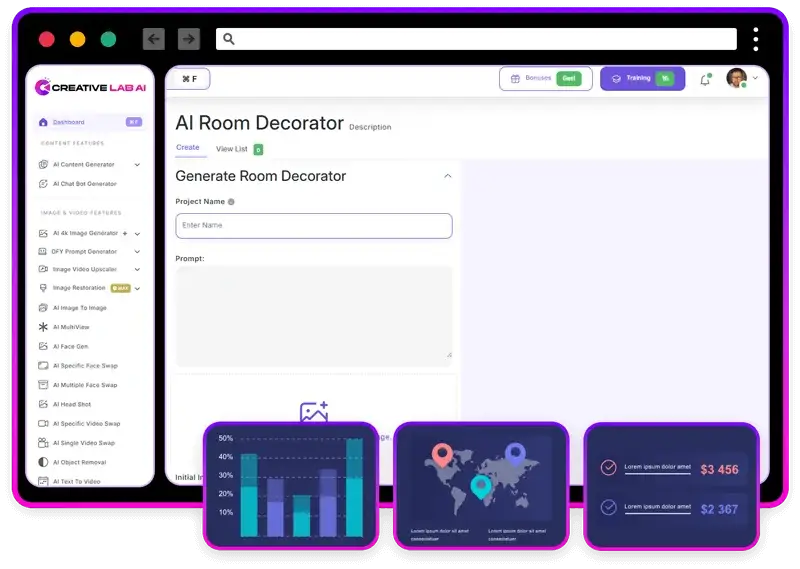Expand the AI Content Generator submenu
The height and width of the screenshot is (569, 800).
137,165
